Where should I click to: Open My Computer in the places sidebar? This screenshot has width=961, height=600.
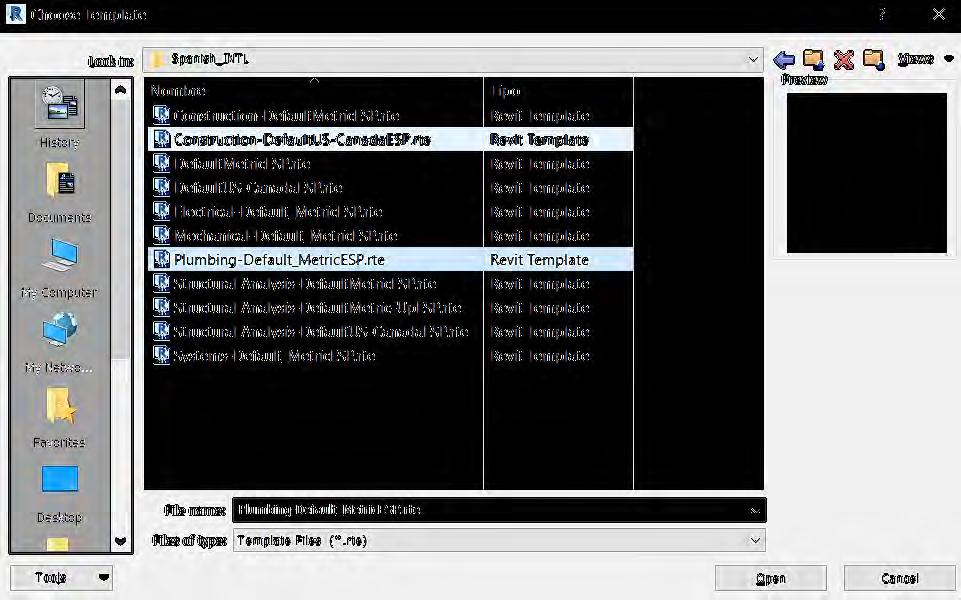click(x=59, y=268)
